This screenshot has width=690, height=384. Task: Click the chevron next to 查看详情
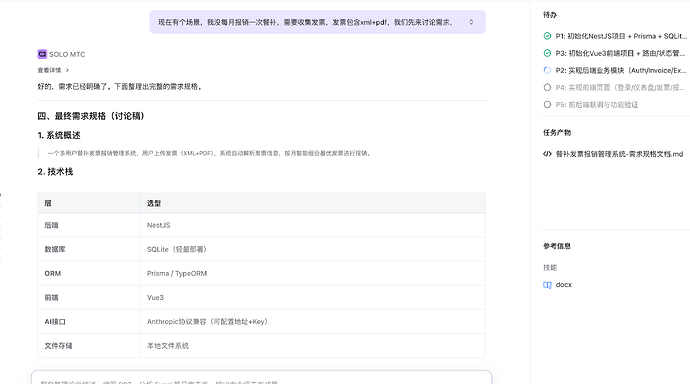pyautogui.click(x=67, y=70)
